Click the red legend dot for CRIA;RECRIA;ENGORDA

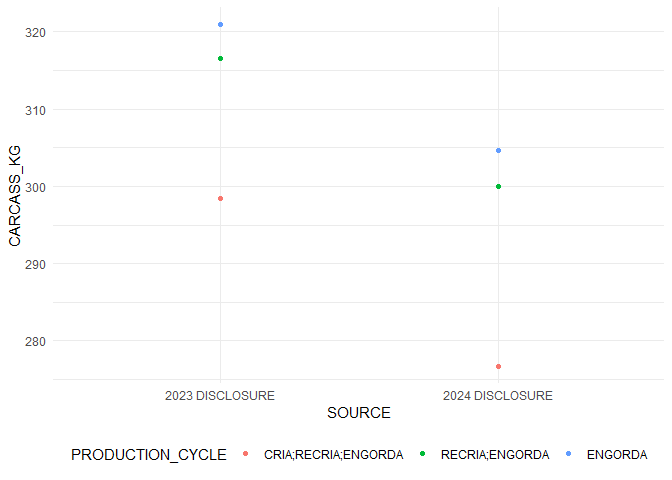(246, 455)
